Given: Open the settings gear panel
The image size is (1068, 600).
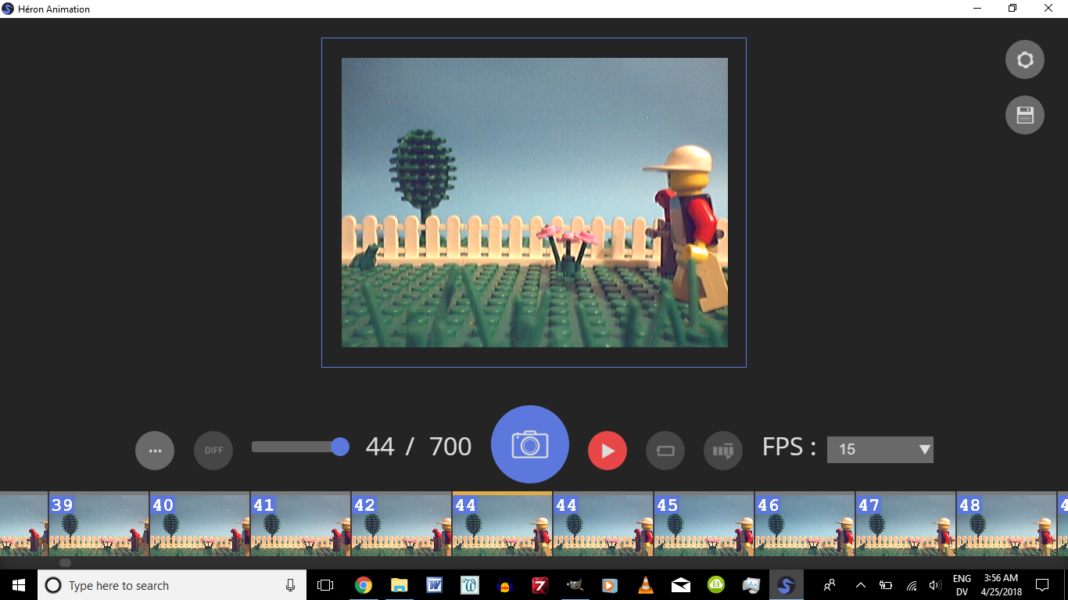Looking at the screenshot, I should click(x=1024, y=59).
